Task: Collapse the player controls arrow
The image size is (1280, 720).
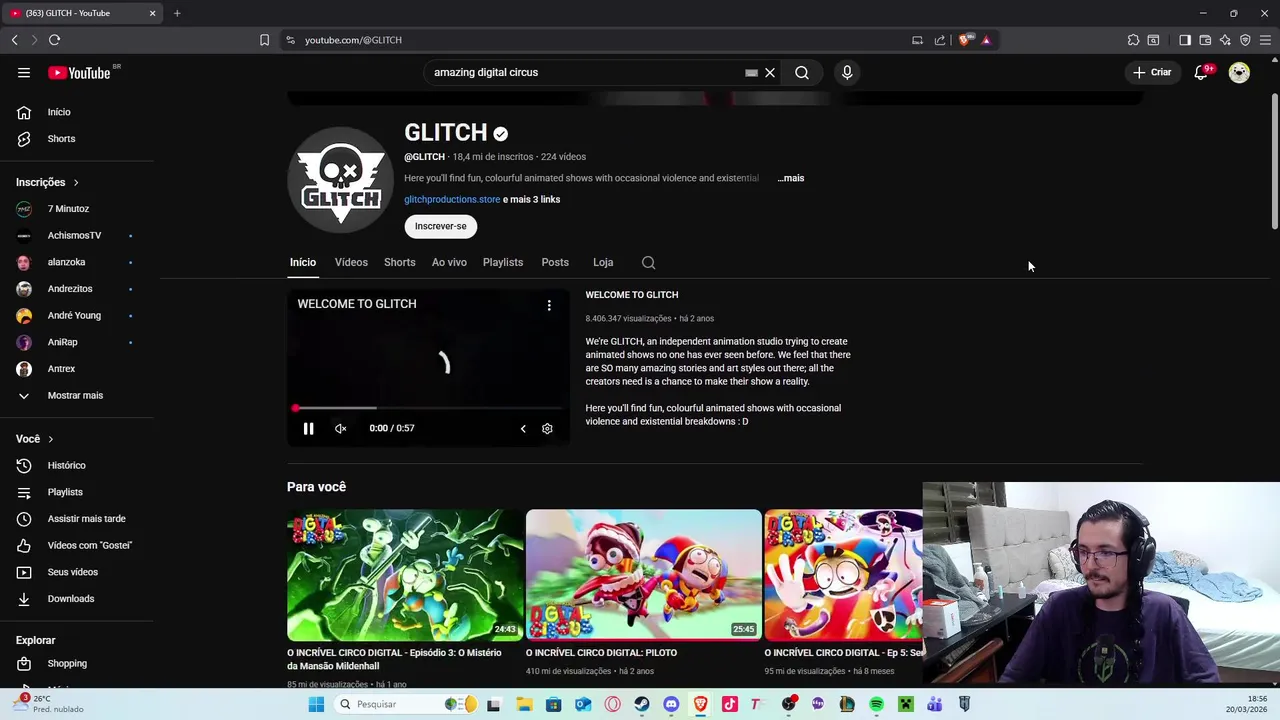Action: point(522,428)
